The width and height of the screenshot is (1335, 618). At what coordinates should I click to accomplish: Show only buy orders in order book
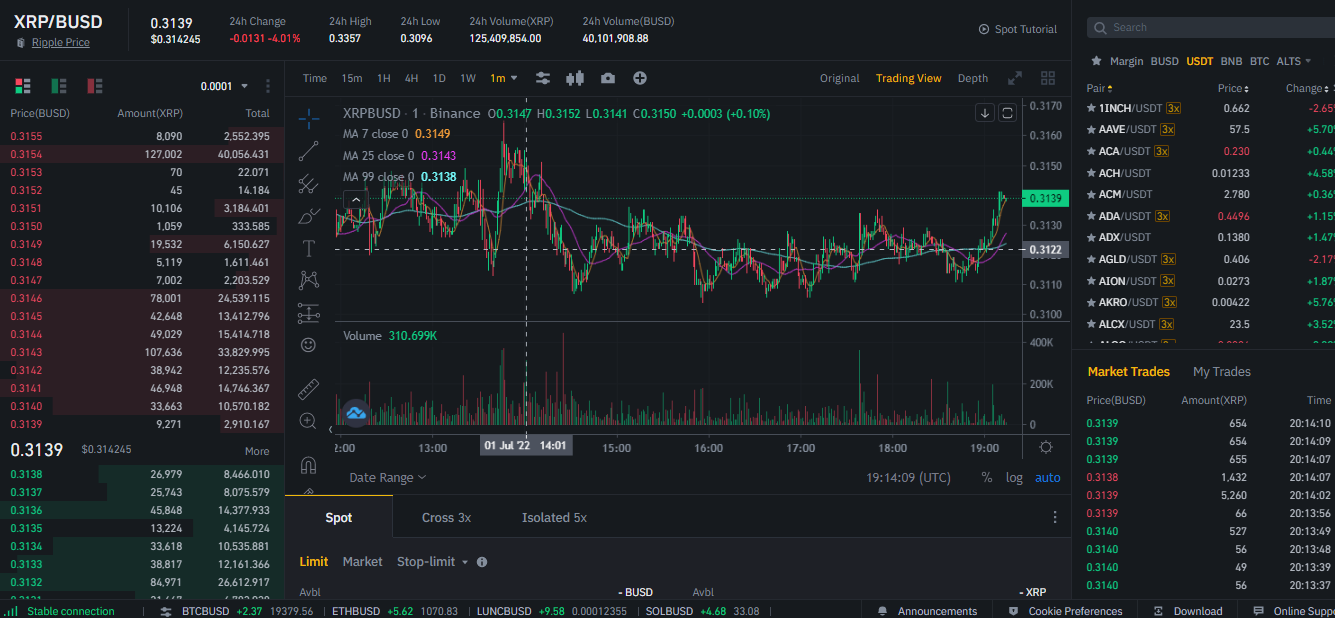(x=59, y=86)
